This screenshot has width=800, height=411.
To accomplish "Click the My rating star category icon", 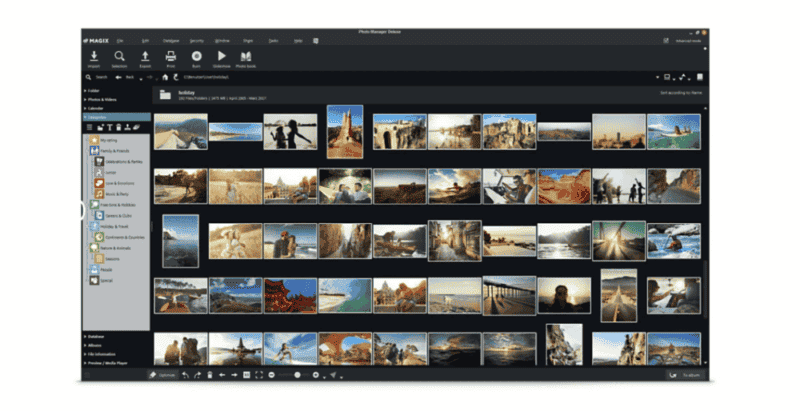I will pyautogui.click(x=94, y=140).
